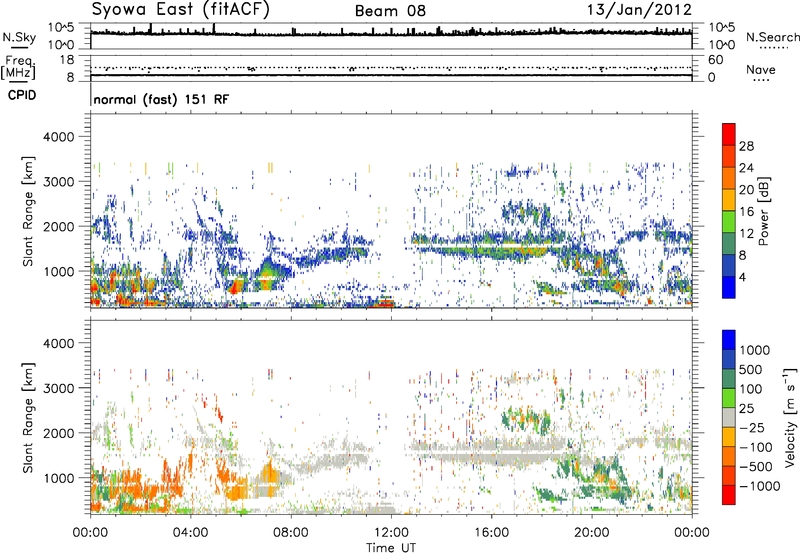Click the power colorbar value '4'
This screenshot has height=554, width=800.
(742, 277)
